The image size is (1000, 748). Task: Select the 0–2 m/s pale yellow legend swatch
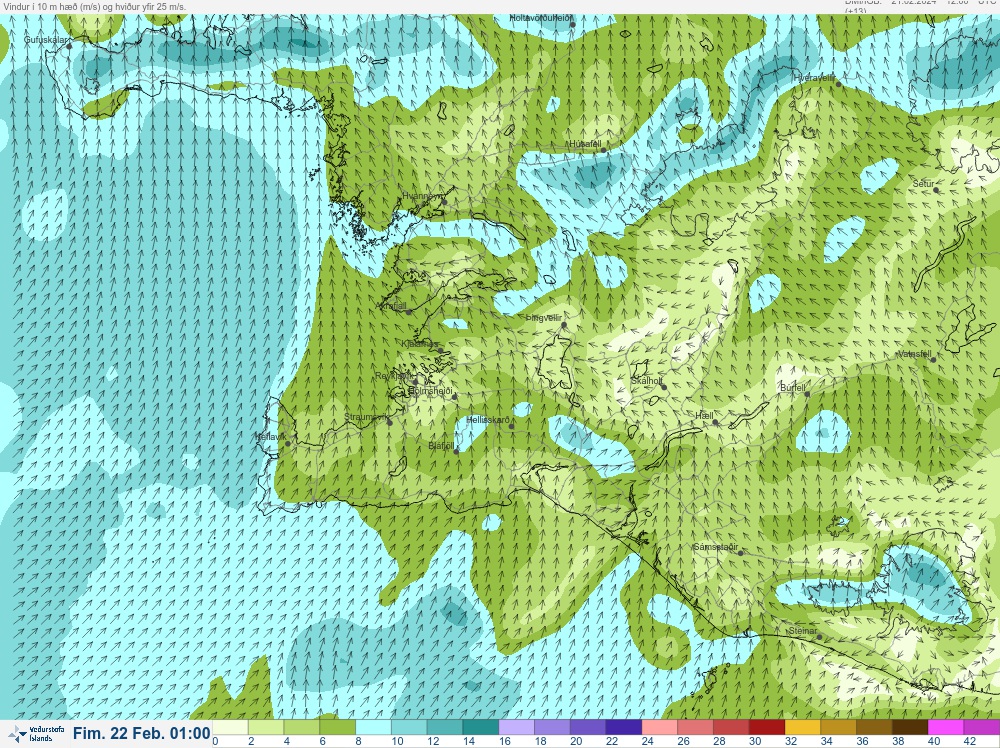[230, 728]
